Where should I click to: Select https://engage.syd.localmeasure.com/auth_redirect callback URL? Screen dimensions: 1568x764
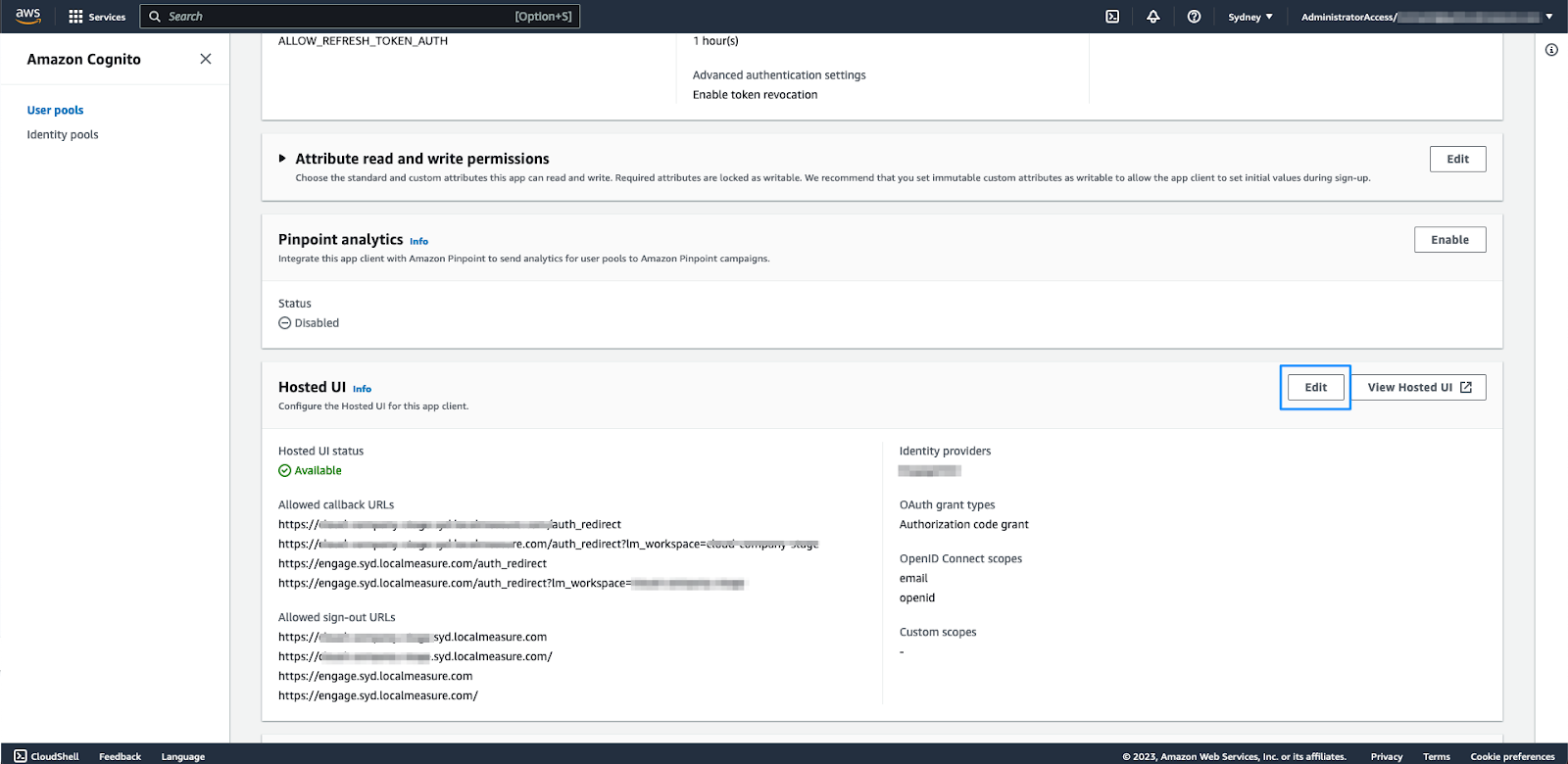[x=413, y=564]
